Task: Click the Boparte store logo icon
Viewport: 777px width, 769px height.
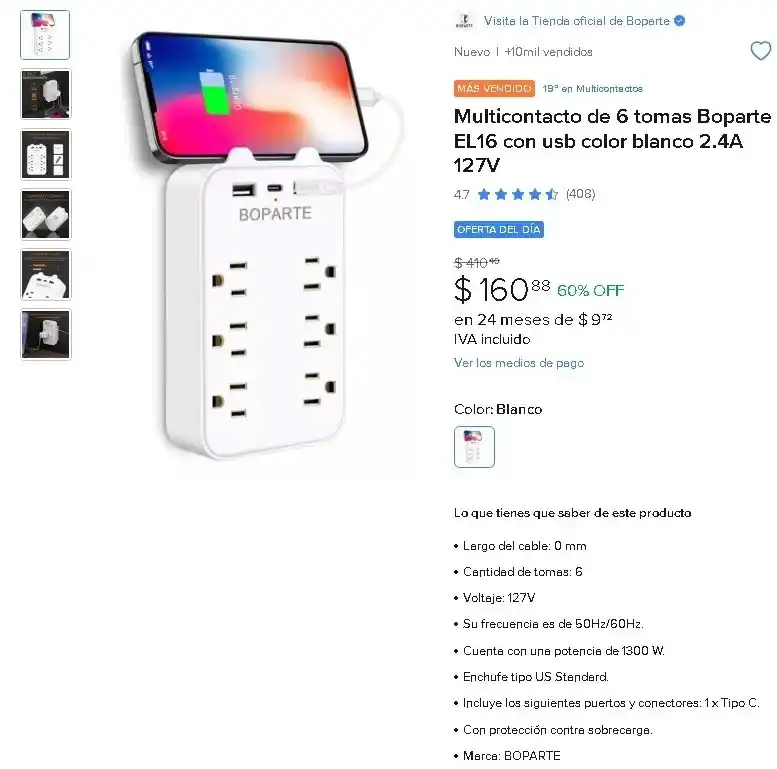Action: click(464, 21)
